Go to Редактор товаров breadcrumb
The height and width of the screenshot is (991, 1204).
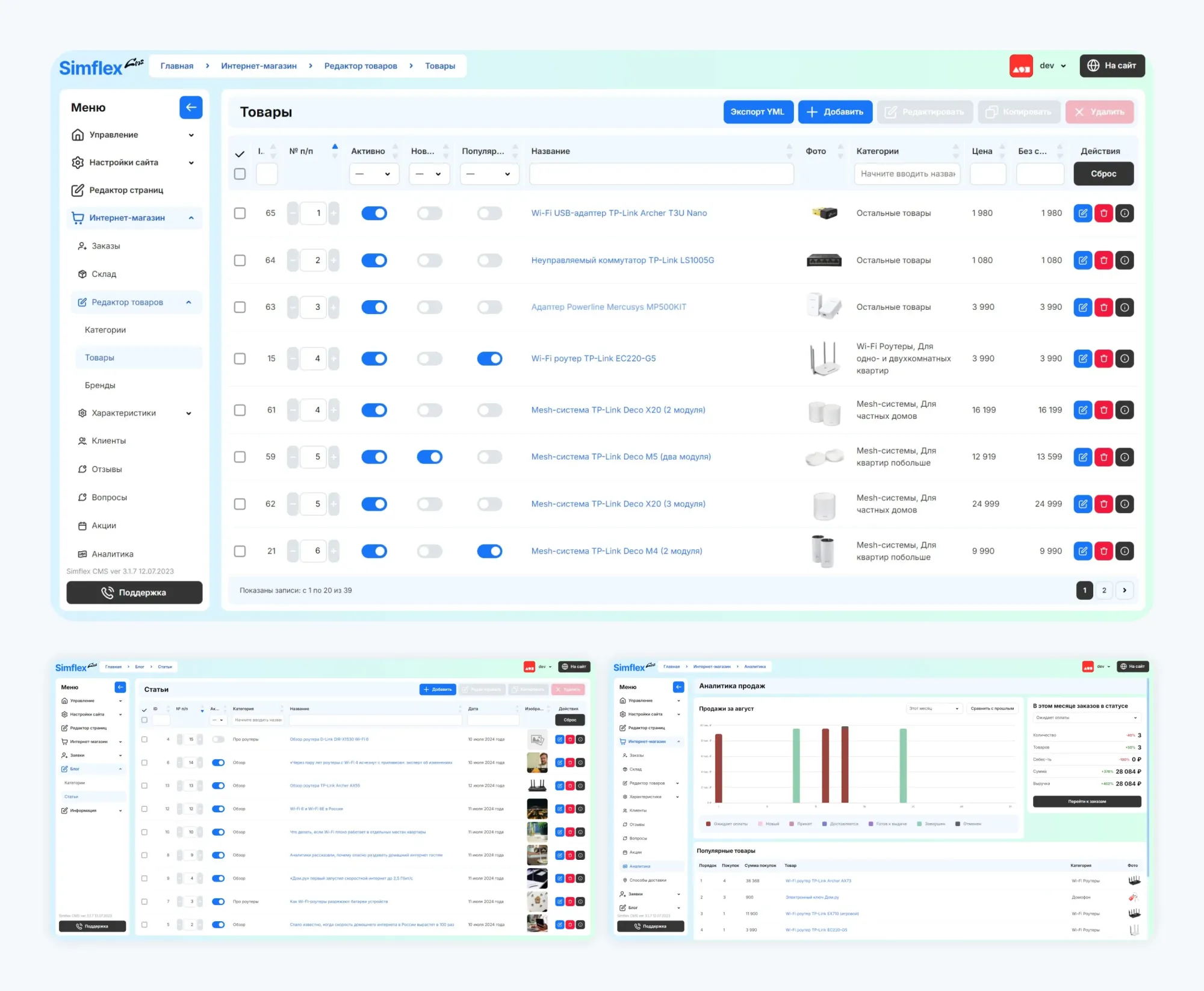[361, 66]
